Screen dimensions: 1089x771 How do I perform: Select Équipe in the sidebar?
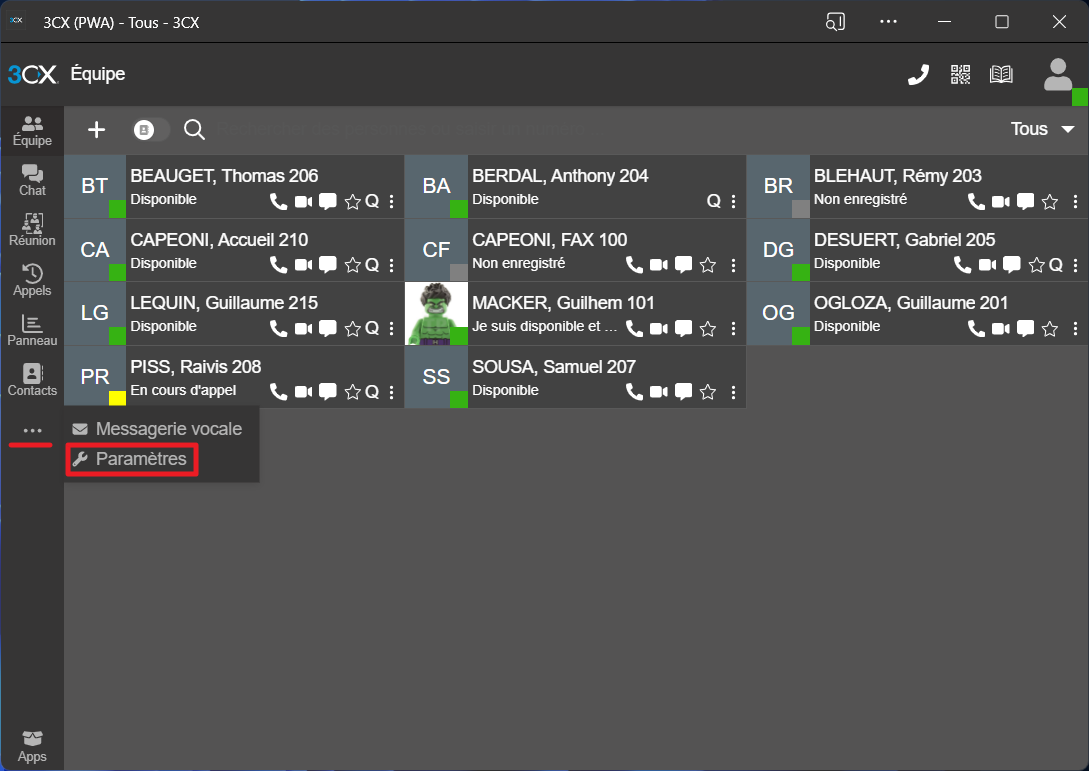tap(32, 131)
